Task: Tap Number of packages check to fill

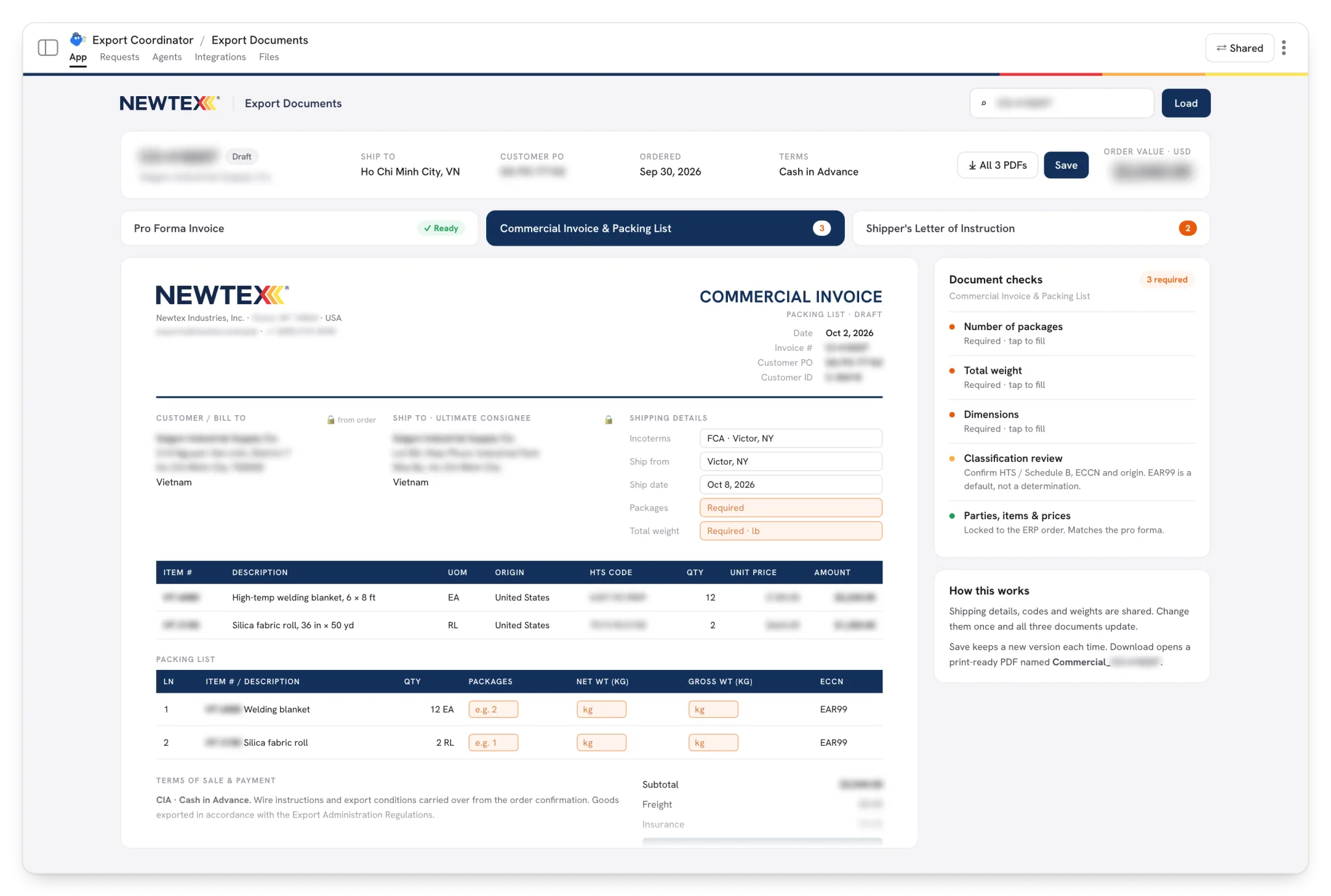Action: [x=1072, y=333]
